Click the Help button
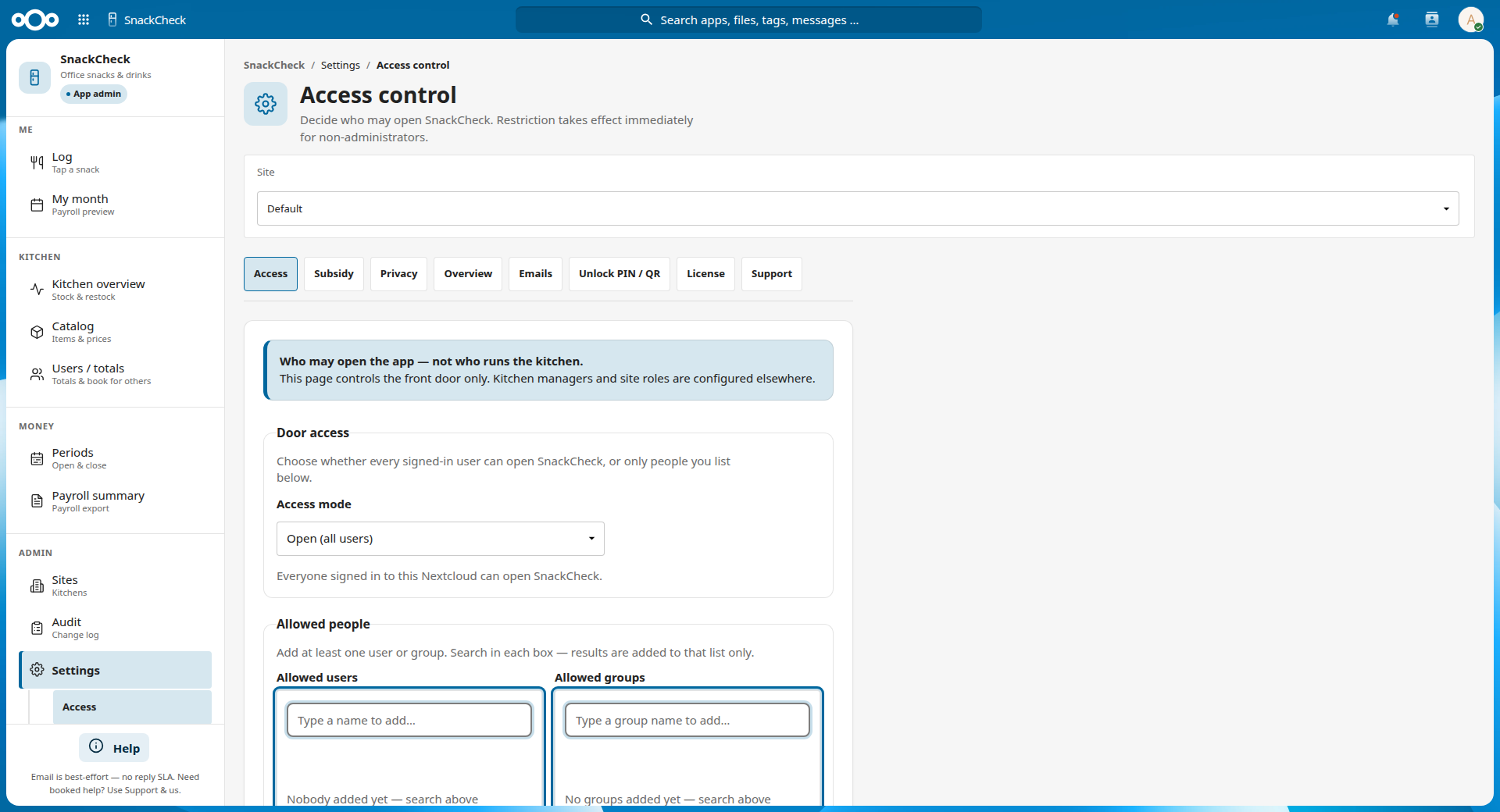The height and width of the screenshot is (812, 1500). point(114,748)
